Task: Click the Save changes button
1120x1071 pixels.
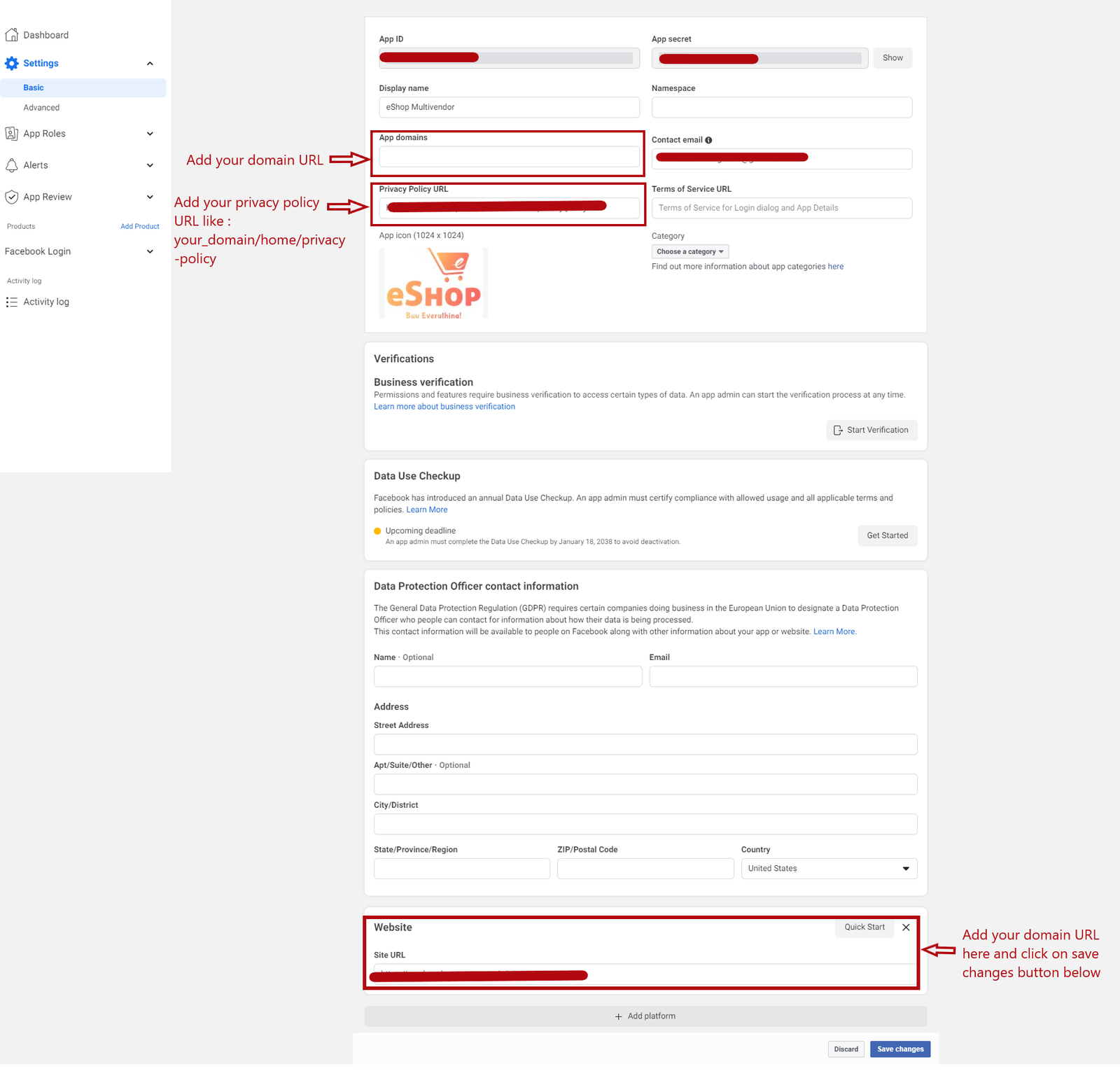Action: (x=900, y=1049)
